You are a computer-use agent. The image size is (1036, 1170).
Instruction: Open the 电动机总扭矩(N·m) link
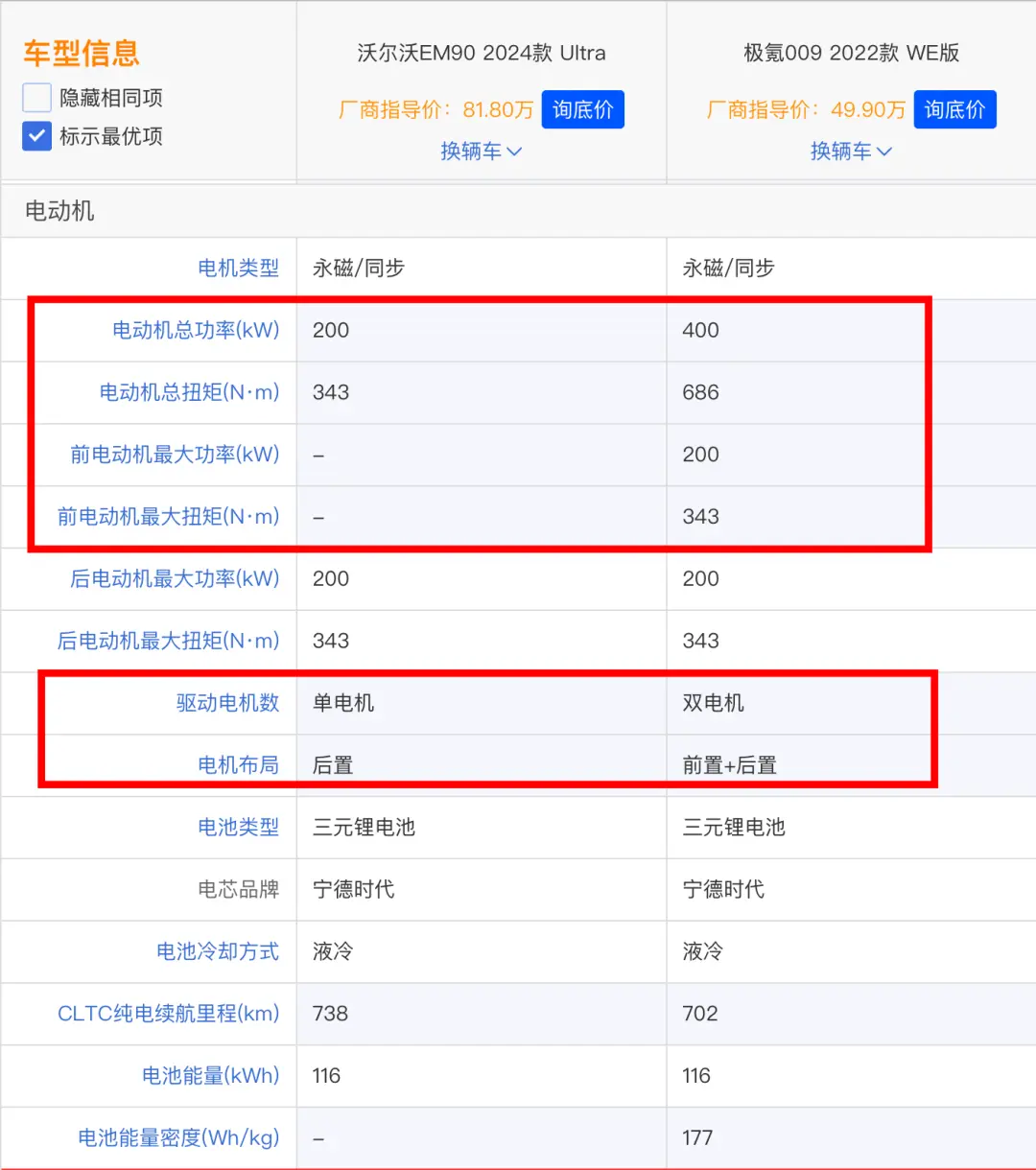(x=190, y=392)
